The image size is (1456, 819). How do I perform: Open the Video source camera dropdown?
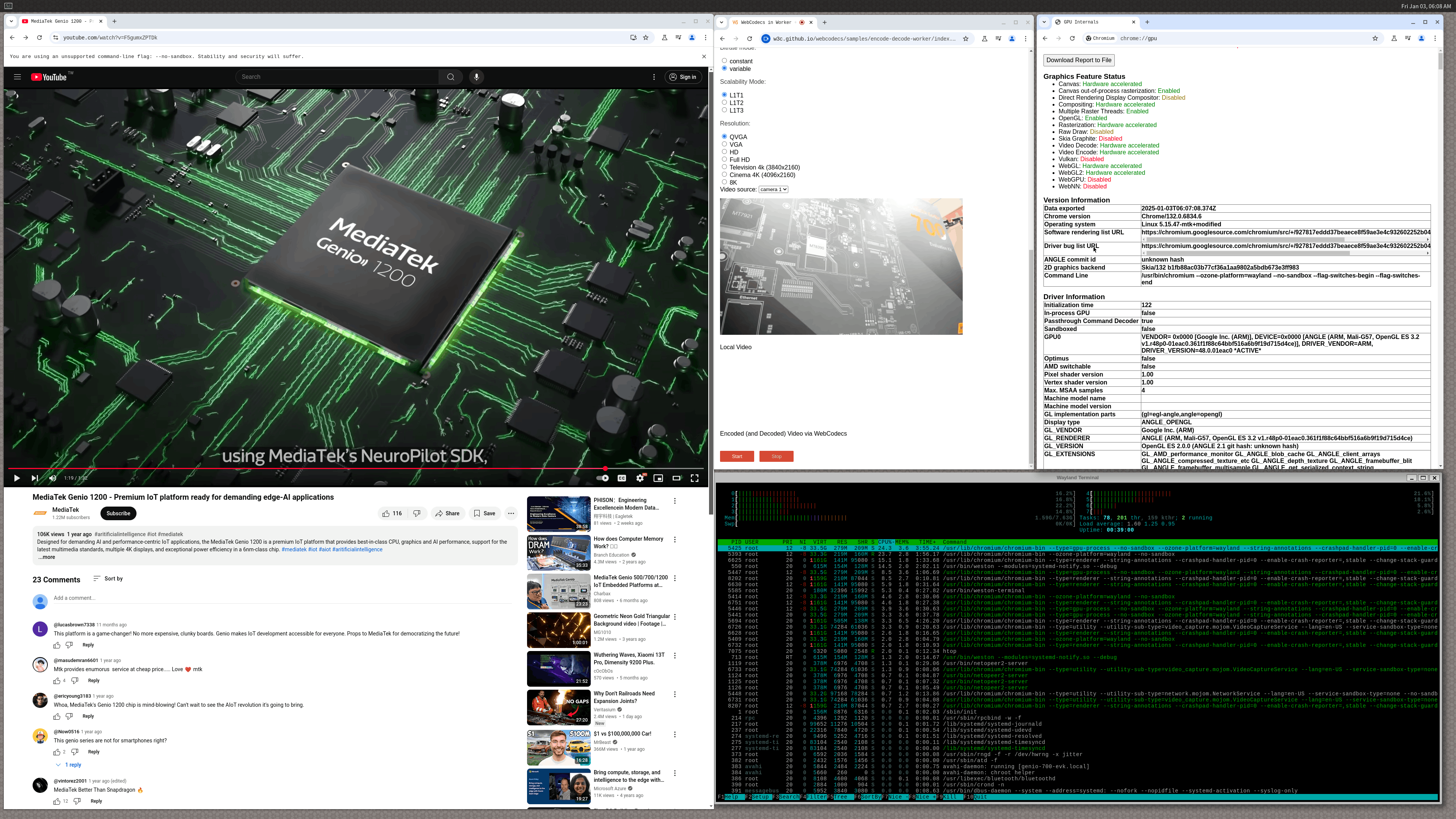coord(773,189)
